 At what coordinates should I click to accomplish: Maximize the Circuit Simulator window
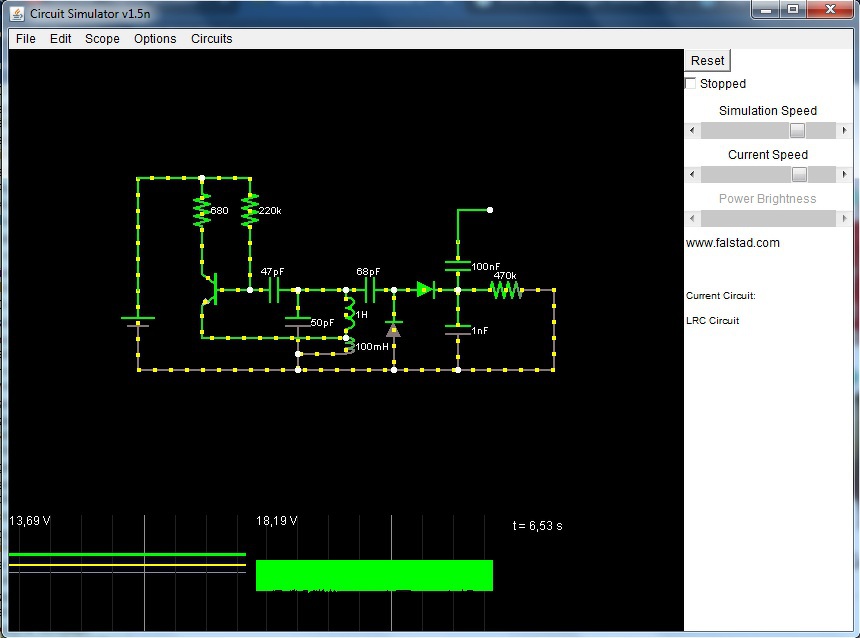[x=793, y=9]
